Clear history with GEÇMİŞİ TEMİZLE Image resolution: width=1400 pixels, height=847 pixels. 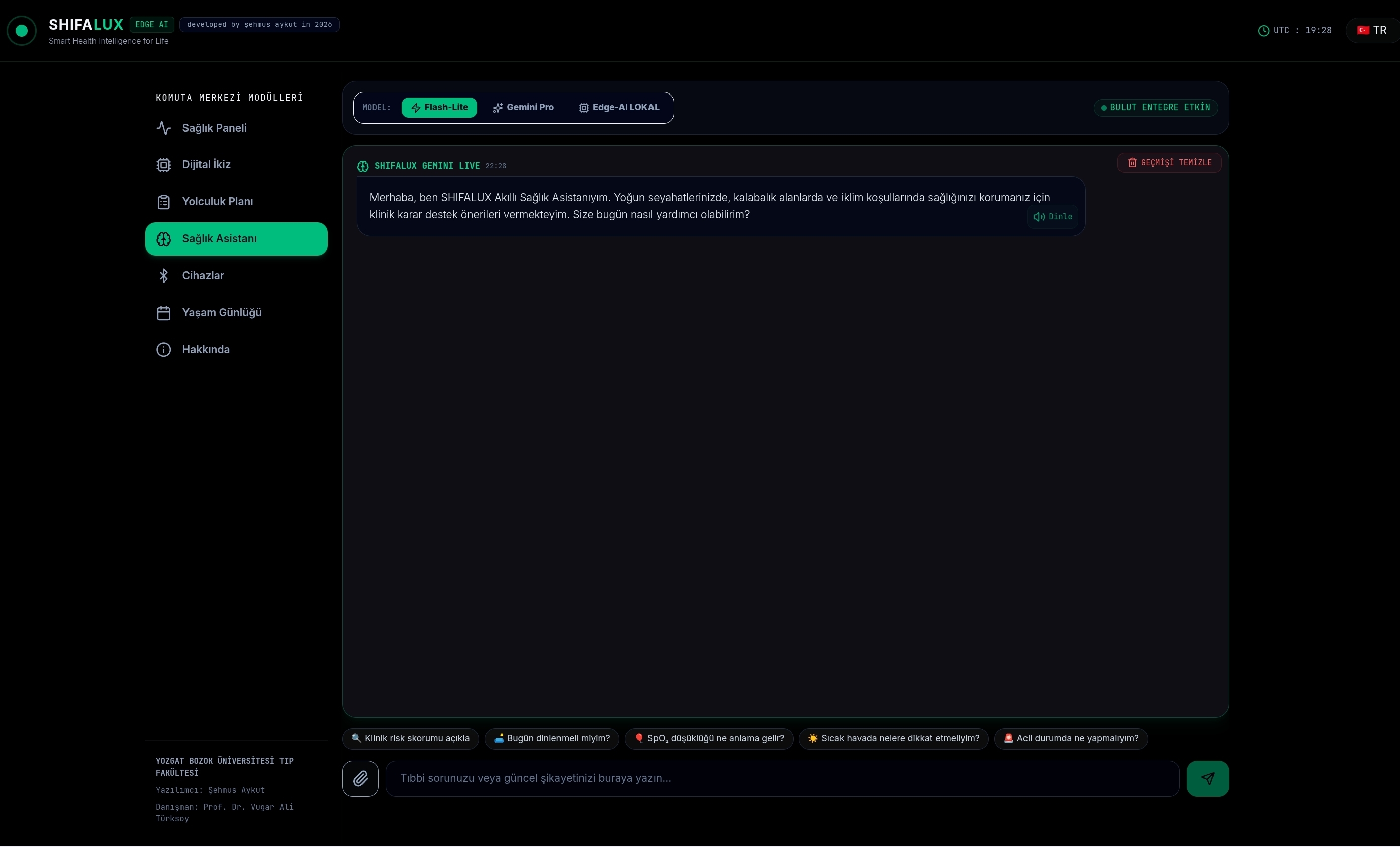pyautogui.click(x=1169, y=163)
